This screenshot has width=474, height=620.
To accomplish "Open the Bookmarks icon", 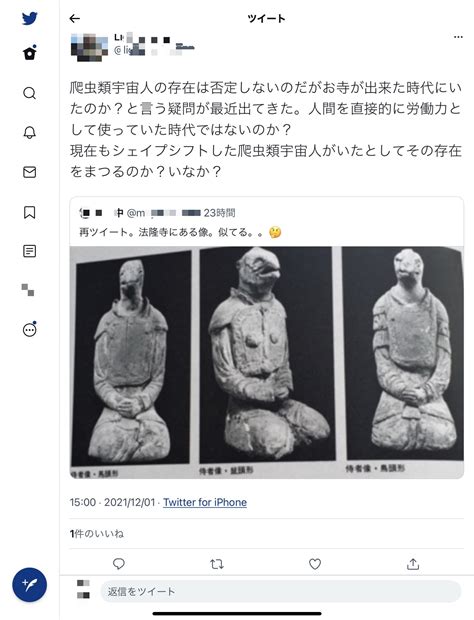I will point(30,212).
